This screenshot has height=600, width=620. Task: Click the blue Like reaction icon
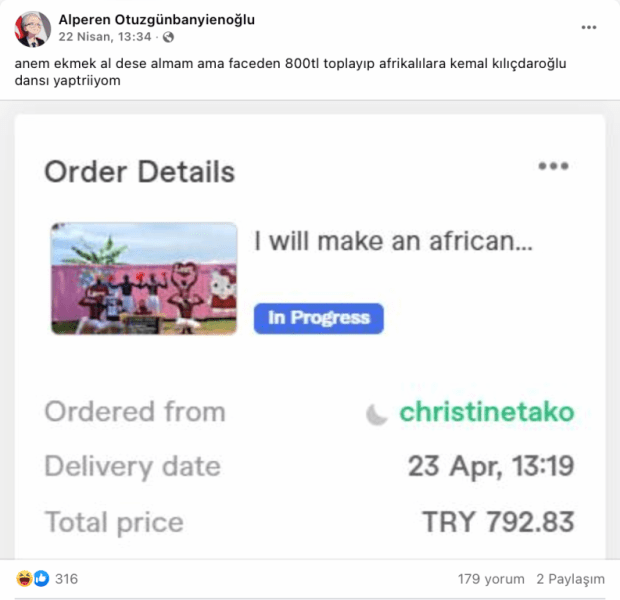[x=42, y=579]
